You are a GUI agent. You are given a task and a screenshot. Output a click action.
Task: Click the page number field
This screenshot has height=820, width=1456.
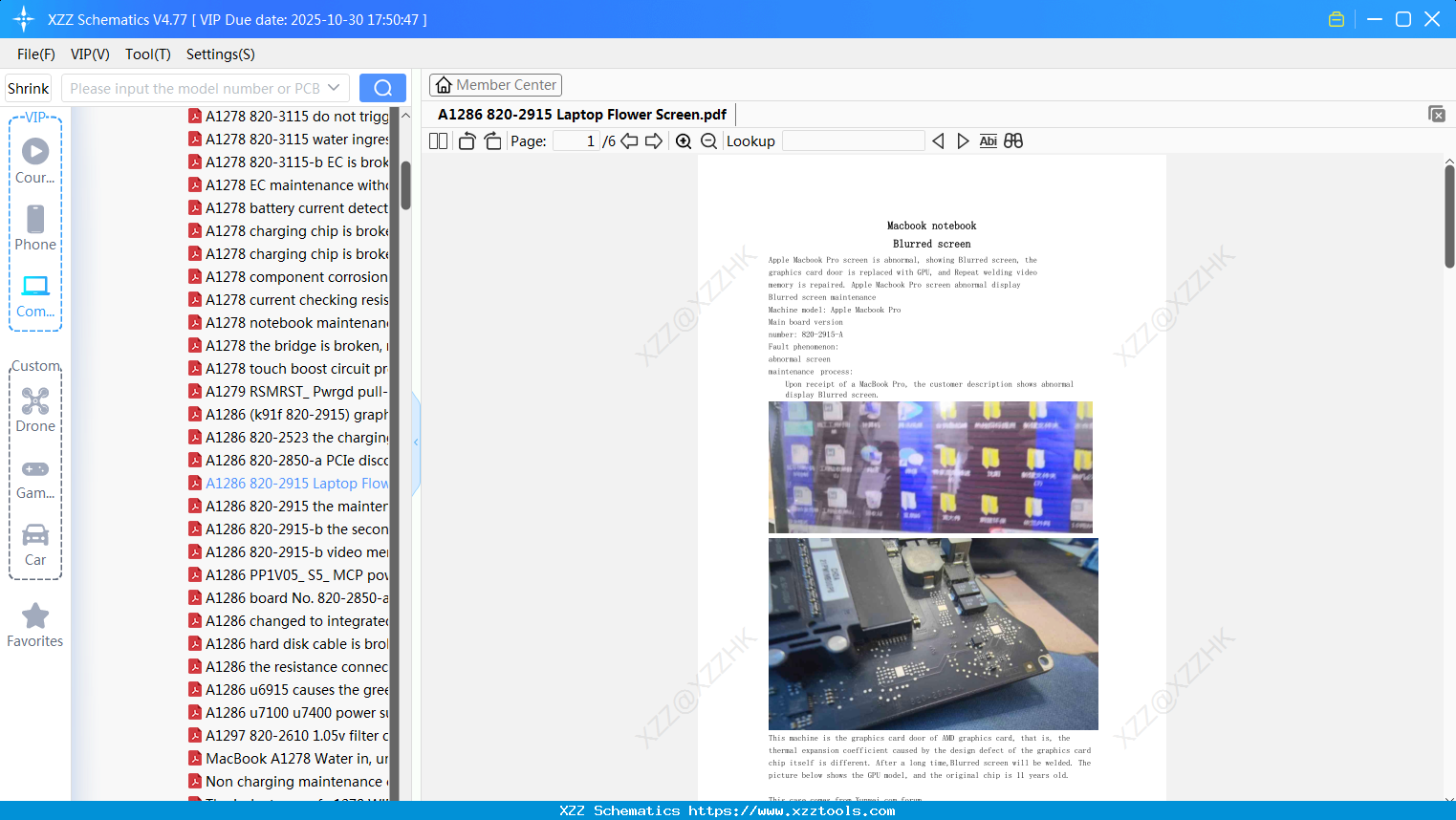tap(576, 140)
